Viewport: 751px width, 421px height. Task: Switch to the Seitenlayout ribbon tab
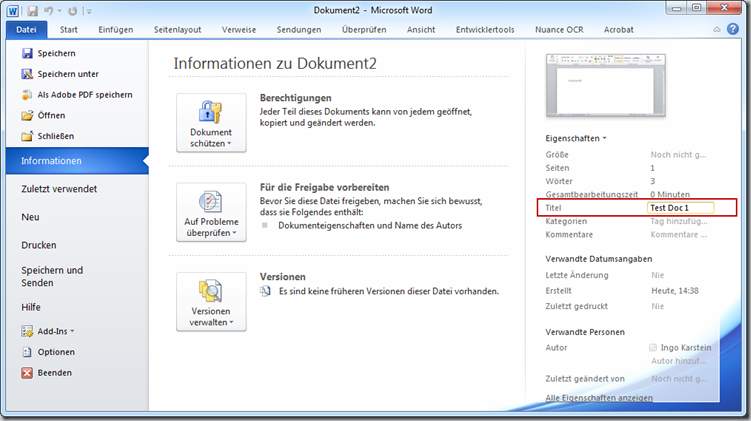point(177,30)
